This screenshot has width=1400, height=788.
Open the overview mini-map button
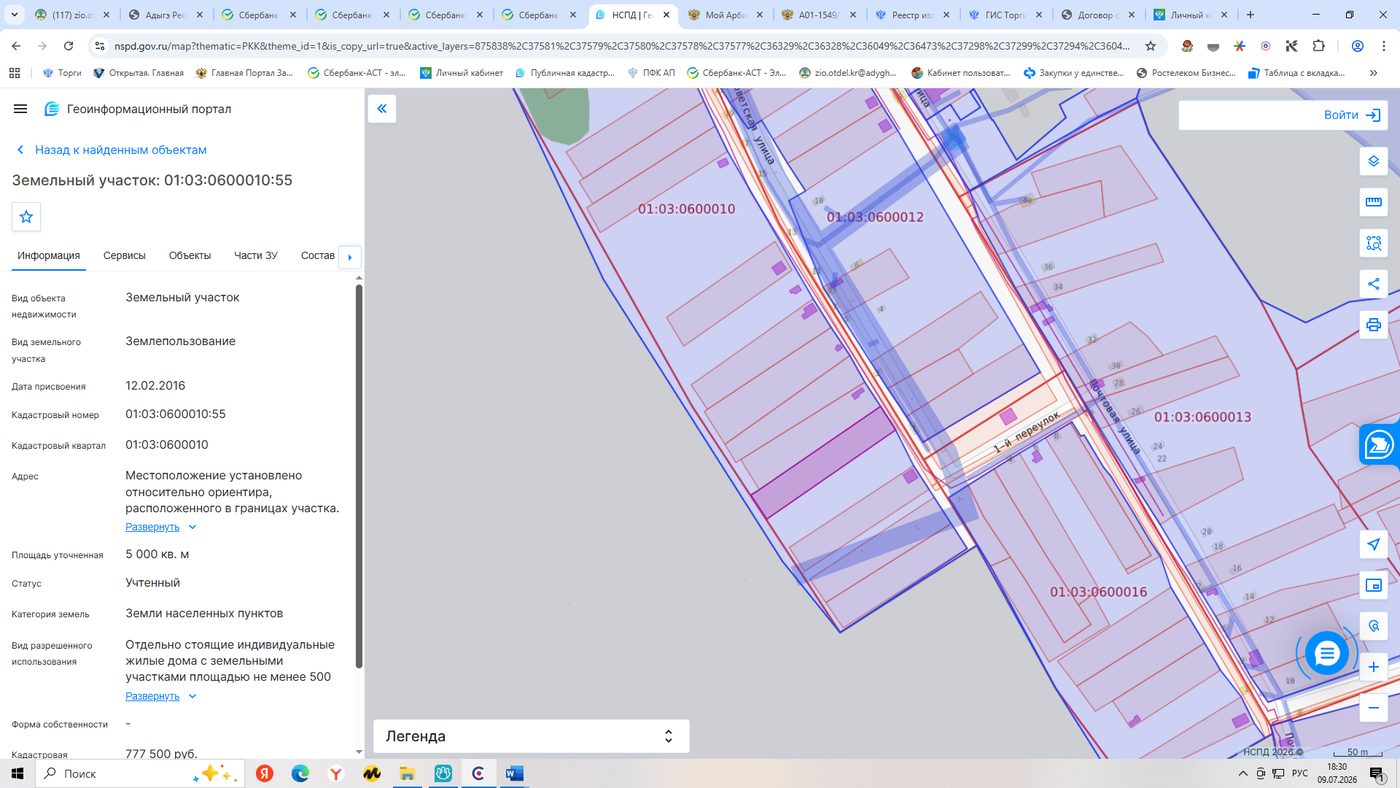click(1374, 585)
